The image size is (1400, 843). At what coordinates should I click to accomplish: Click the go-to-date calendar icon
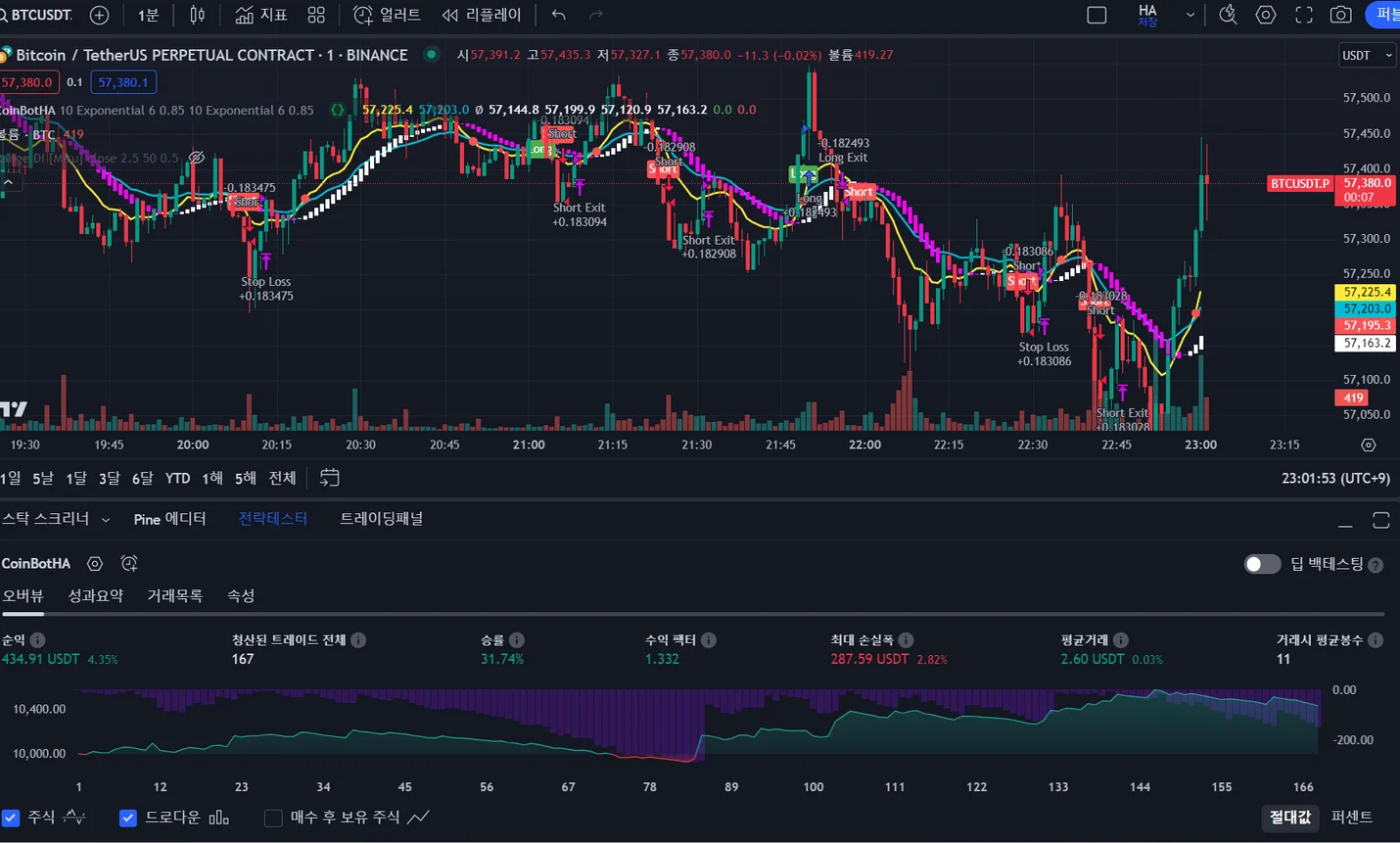coord(330,478)
